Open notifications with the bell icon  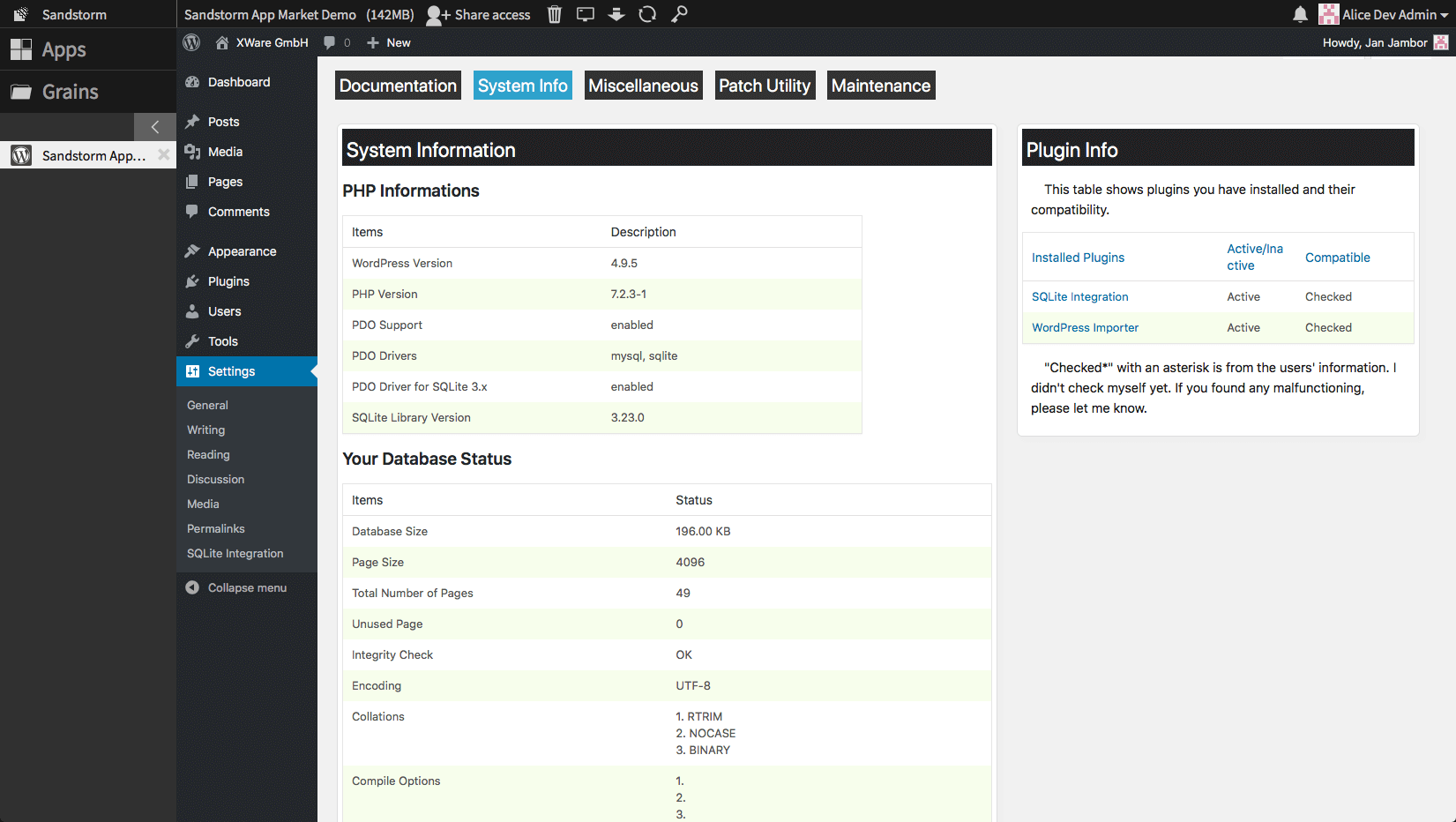point(1300,14)
